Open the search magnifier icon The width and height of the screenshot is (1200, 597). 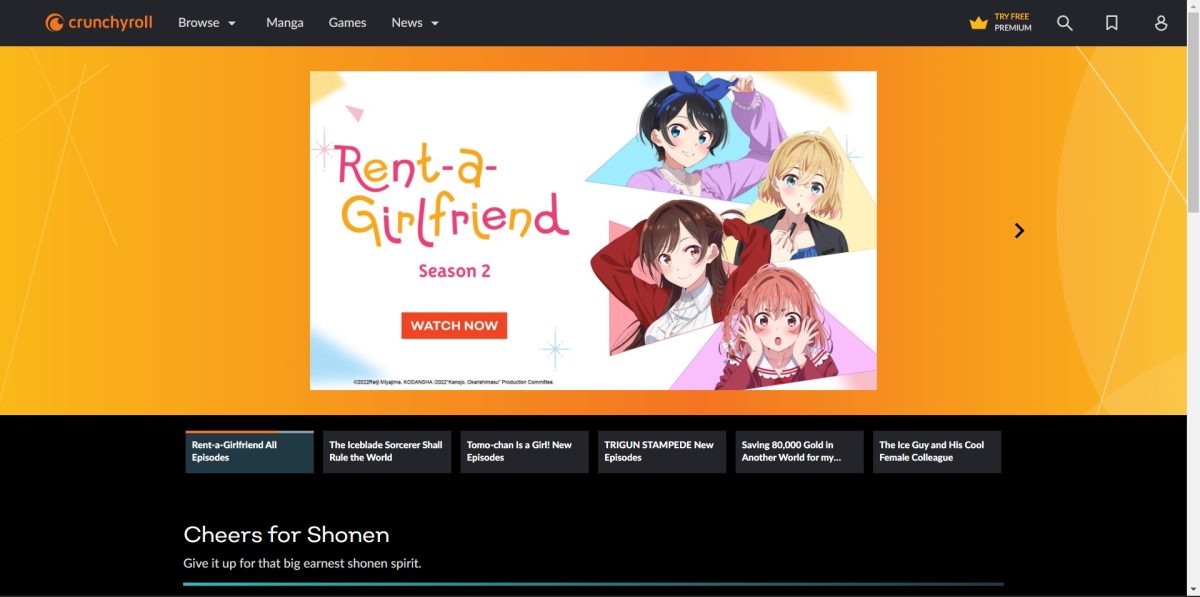[1065, 23]
